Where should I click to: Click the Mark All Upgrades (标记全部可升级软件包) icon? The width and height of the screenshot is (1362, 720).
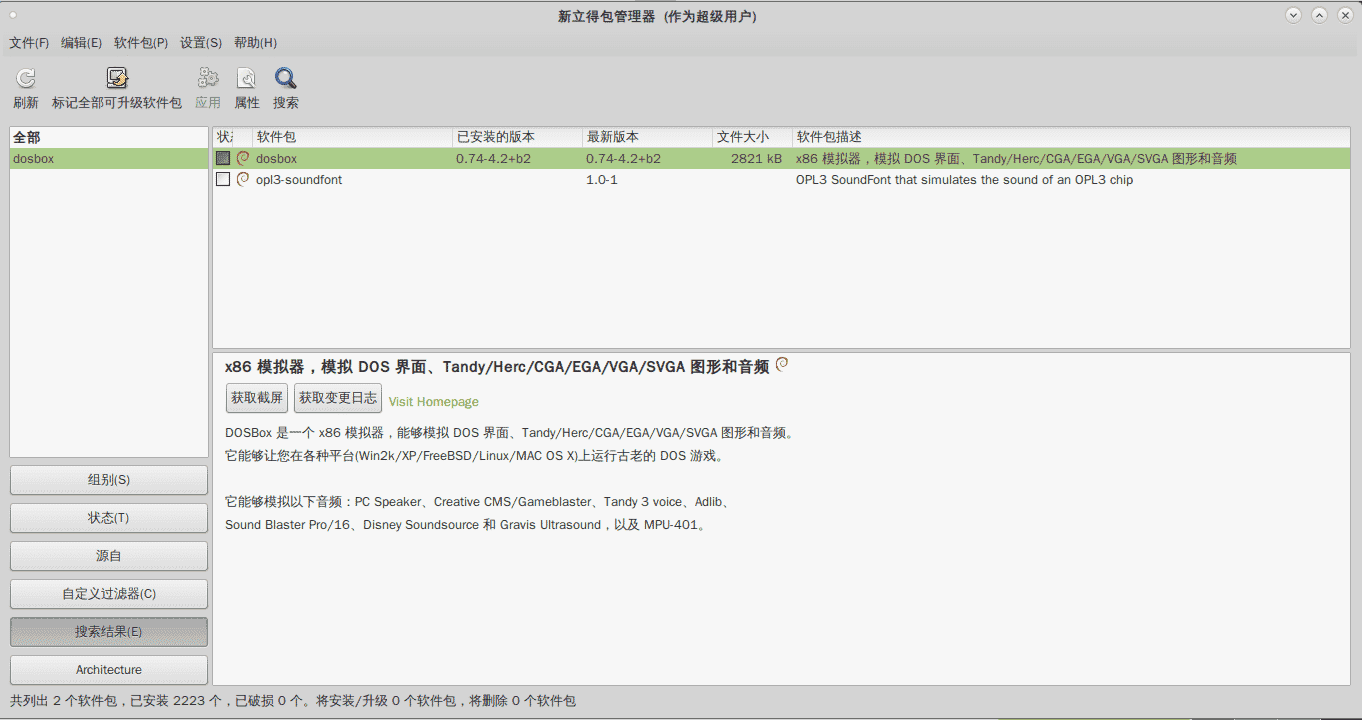pyautogui.click(x=117, y=79)
